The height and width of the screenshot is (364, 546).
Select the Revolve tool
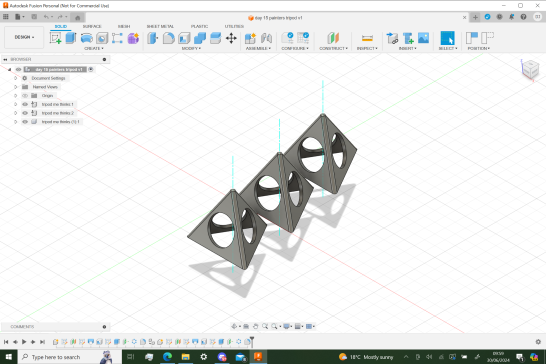[x=86, y=38]
